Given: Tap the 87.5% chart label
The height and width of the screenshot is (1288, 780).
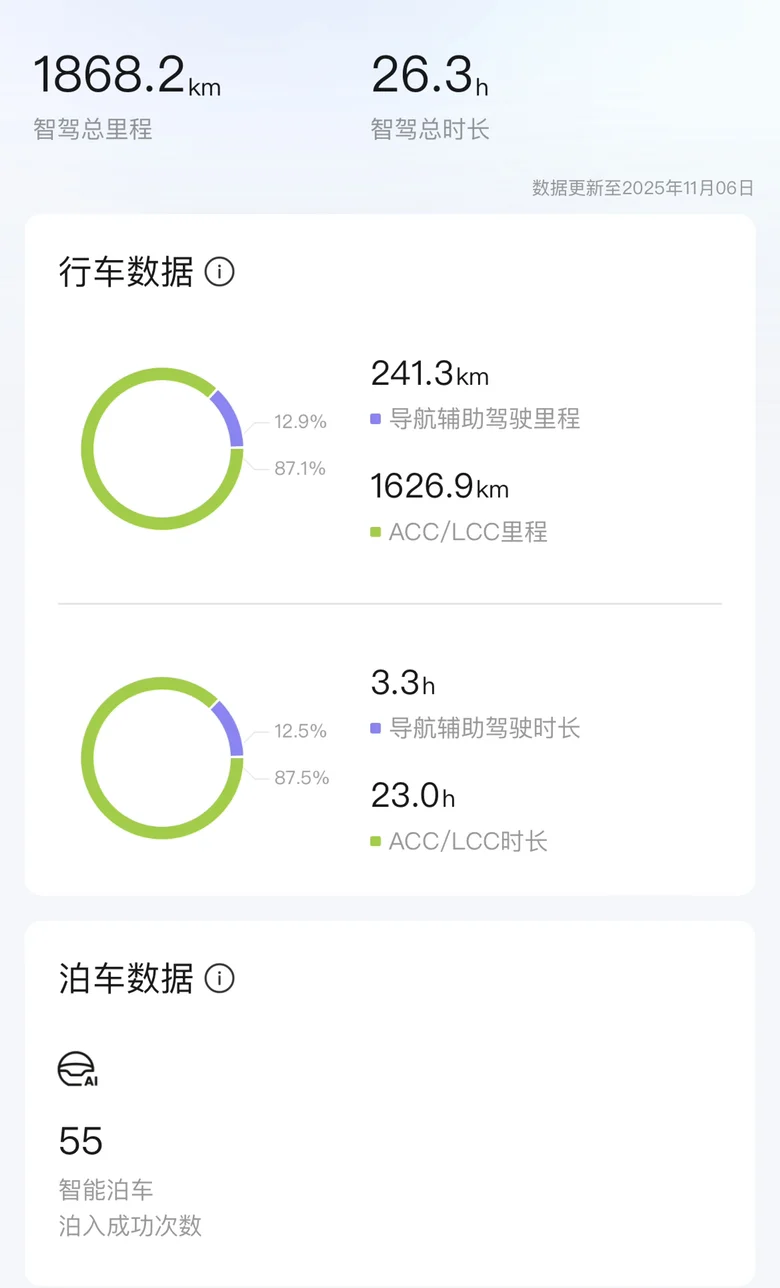Looking at the screenshot, I should (x=301, y=778).
